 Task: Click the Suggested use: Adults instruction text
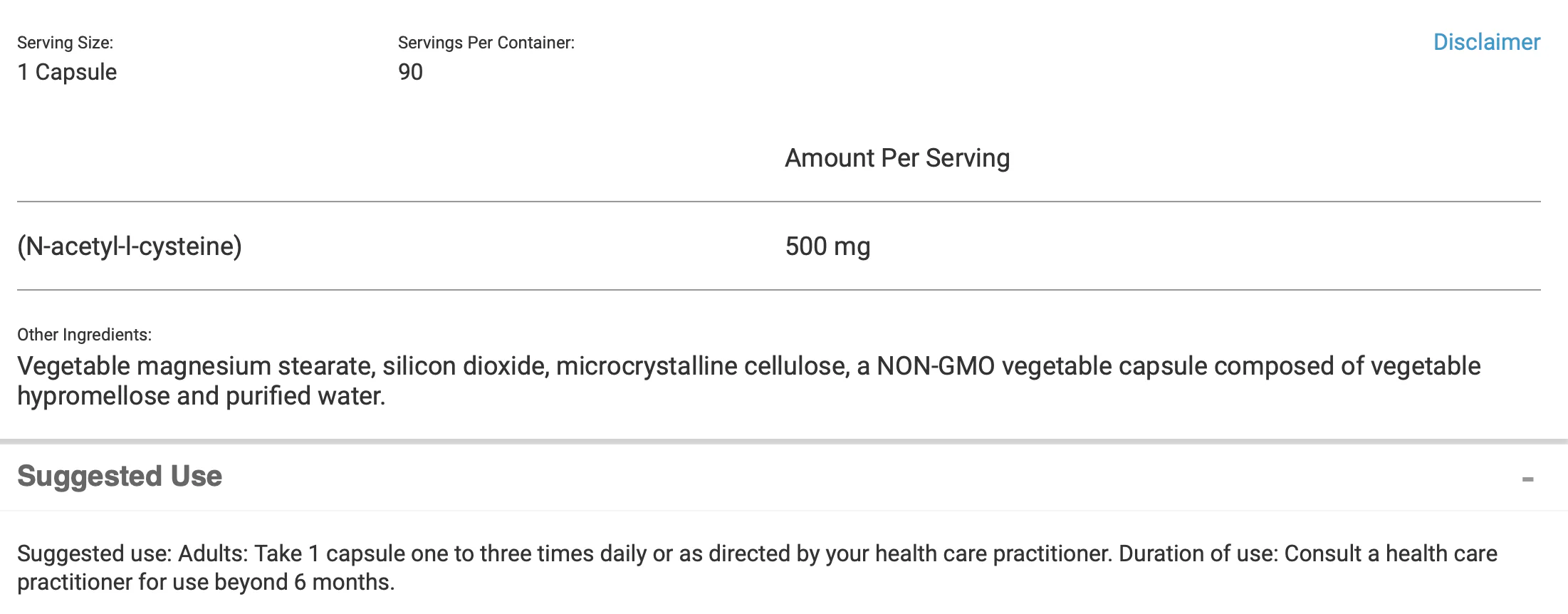point(132,553)
